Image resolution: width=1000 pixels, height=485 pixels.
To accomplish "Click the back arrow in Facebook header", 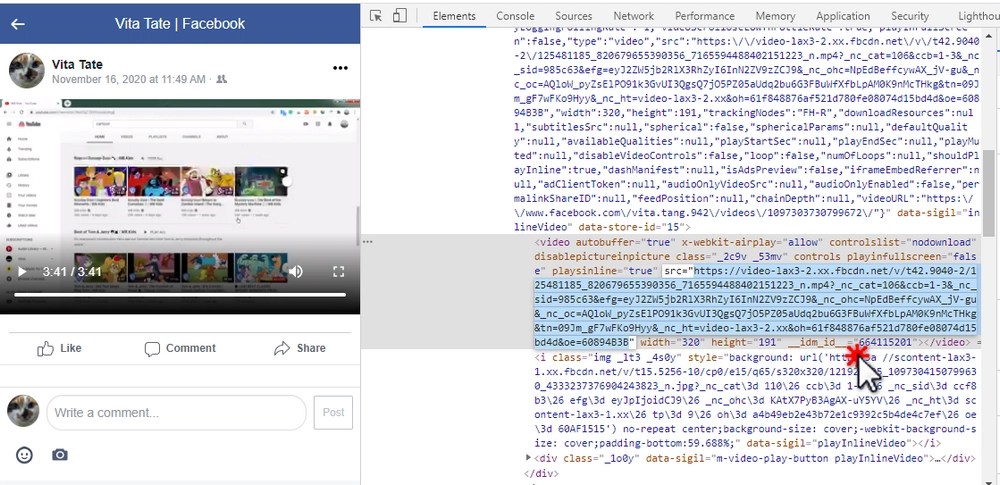I will [x=18, y=23].
